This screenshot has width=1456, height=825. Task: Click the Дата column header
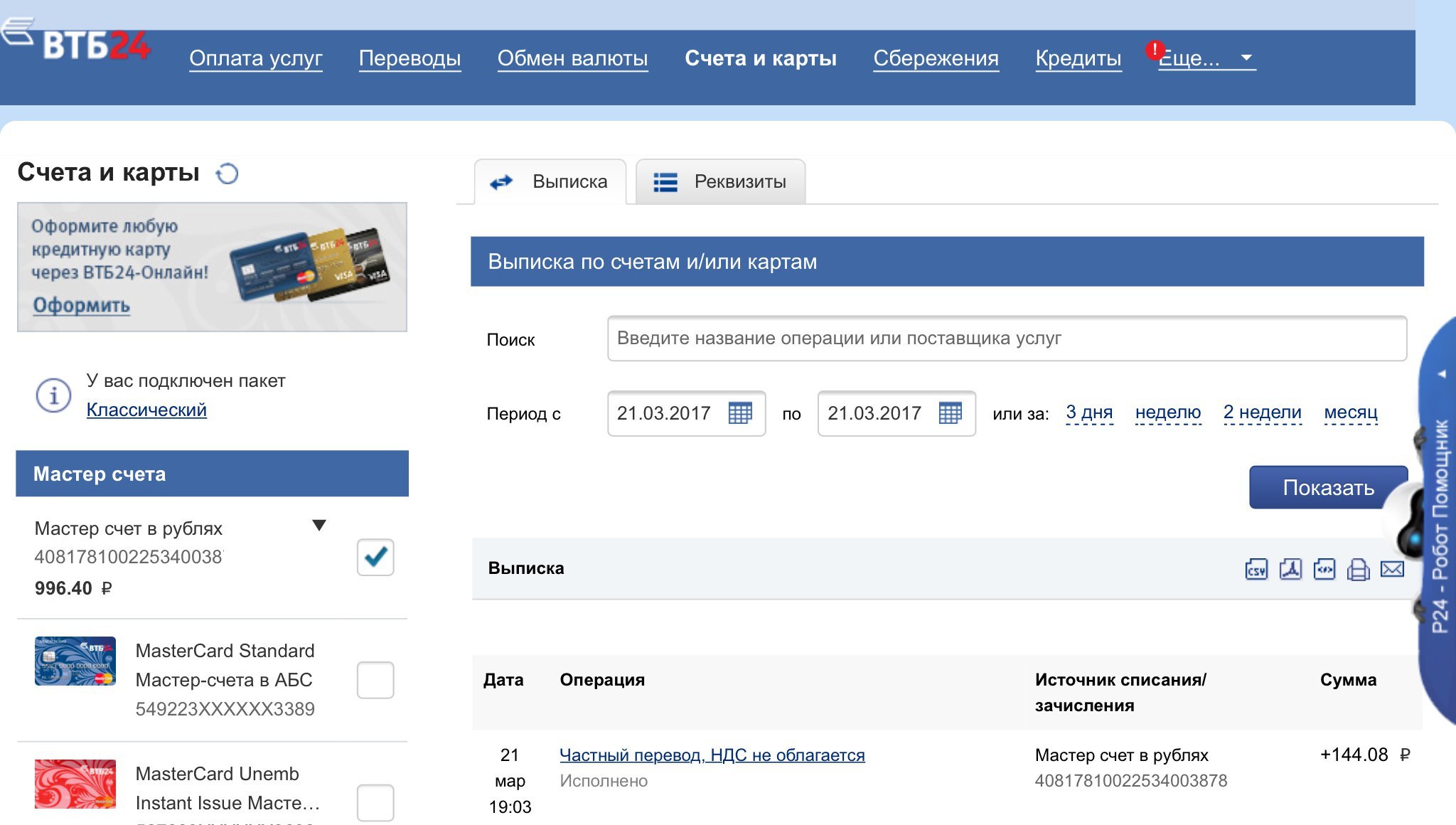pyautogui.click(x=503, y=680)
